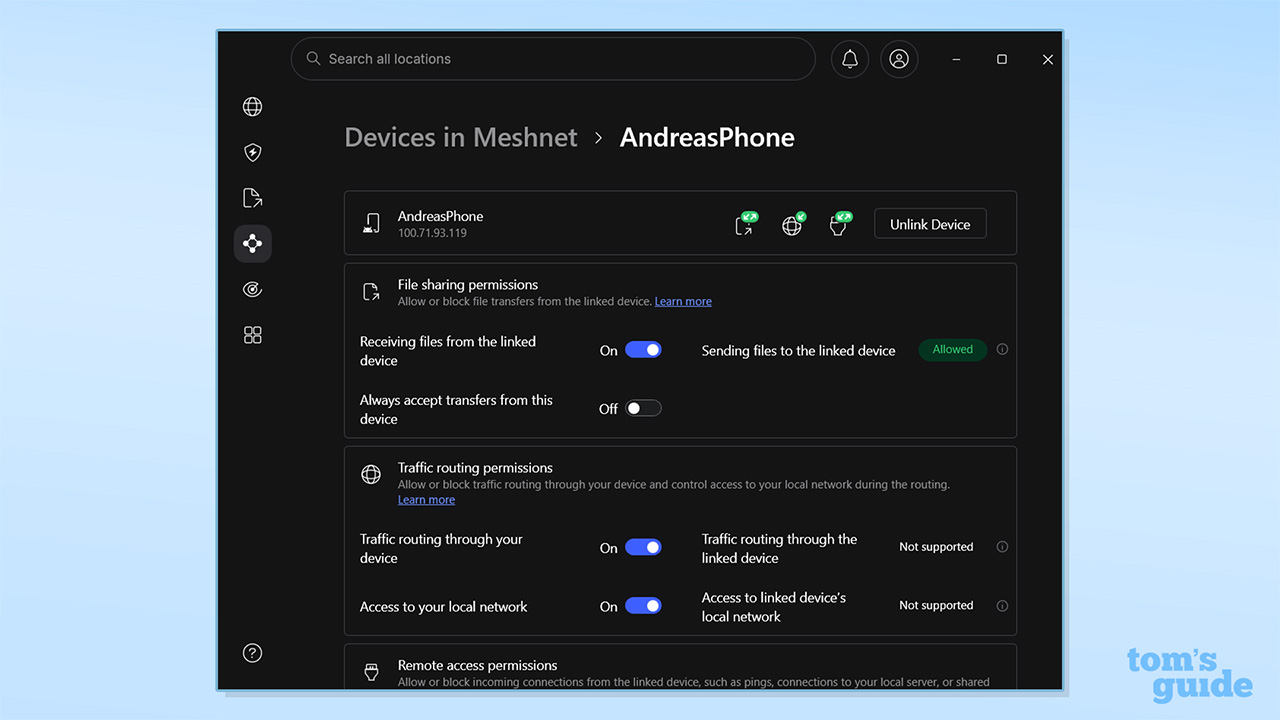Click Devices in Meshnet breadcrumb
Image resolution: width=1280 pixels, height=720 pixels.
[x=460, y=137]
